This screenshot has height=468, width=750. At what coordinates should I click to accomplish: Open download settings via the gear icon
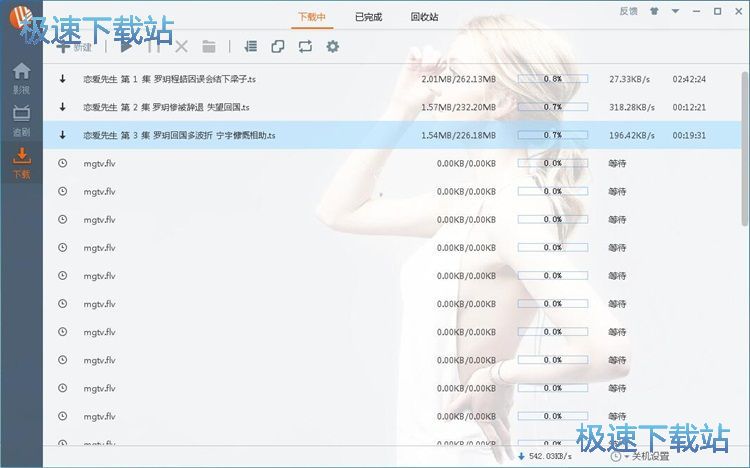click(x=332, y=46)
